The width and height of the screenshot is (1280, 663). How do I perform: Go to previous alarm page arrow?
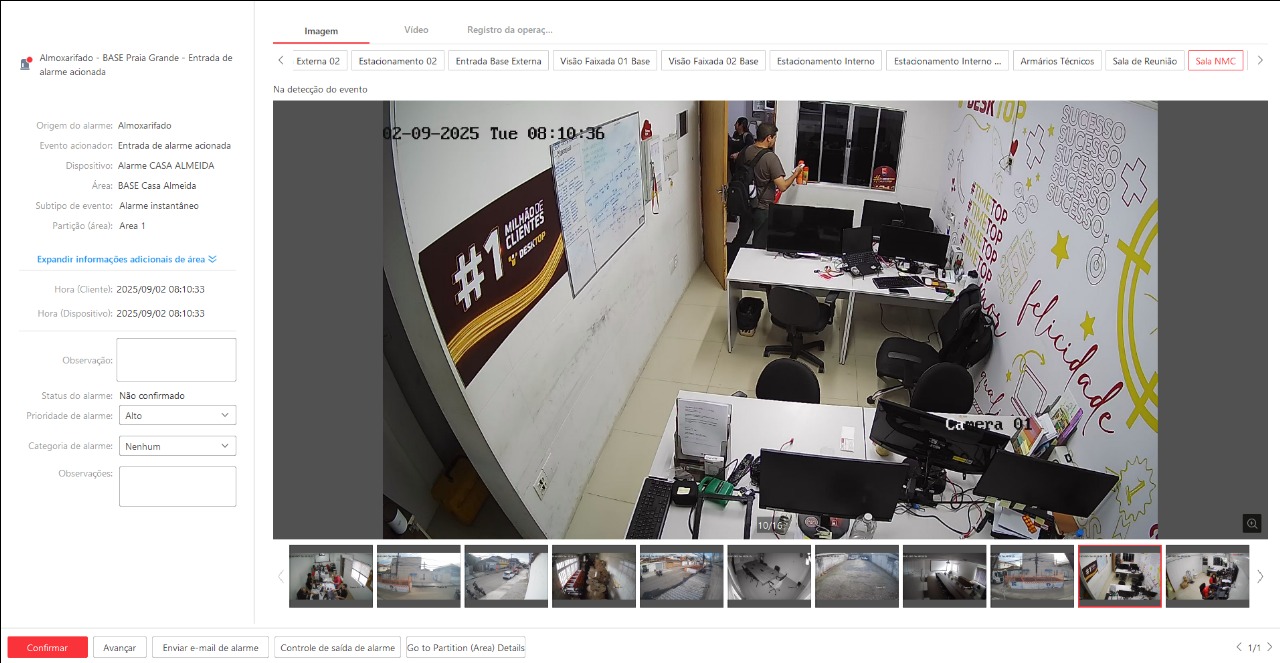pyautogui.click(x=1240, y=648)
